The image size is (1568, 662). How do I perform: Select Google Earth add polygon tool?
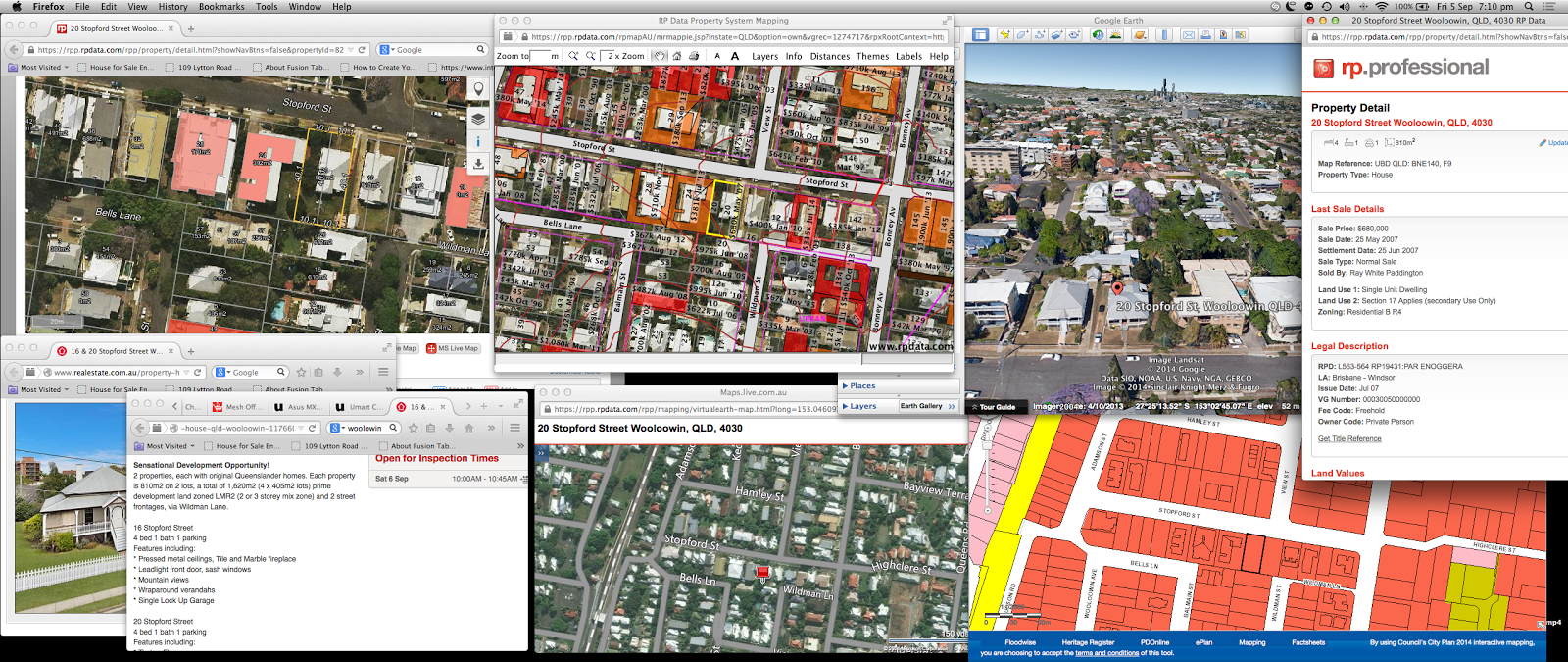coord(1022,34)
